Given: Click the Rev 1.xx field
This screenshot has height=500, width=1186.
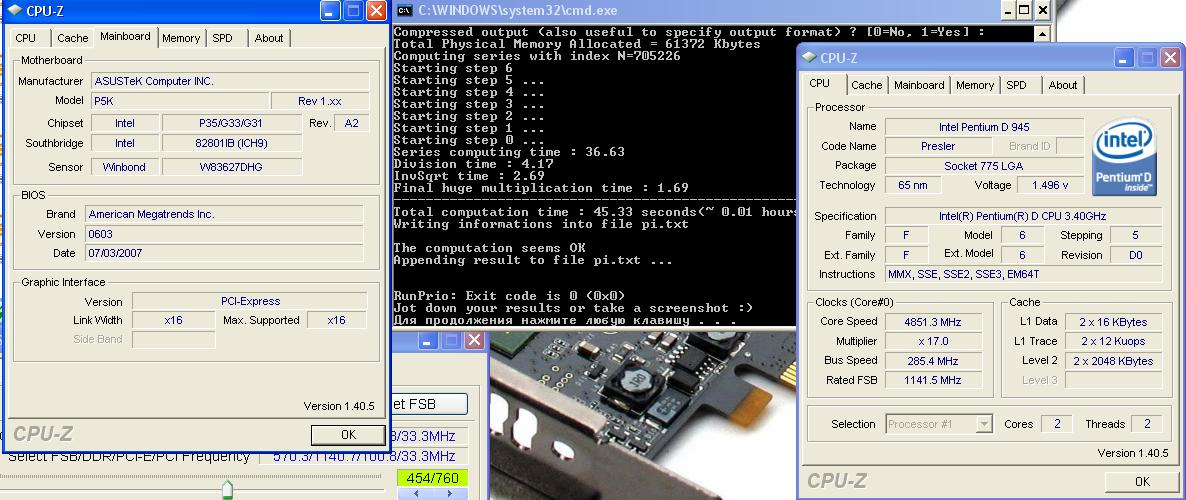Looking at the screenshot, I should [321, 101].
